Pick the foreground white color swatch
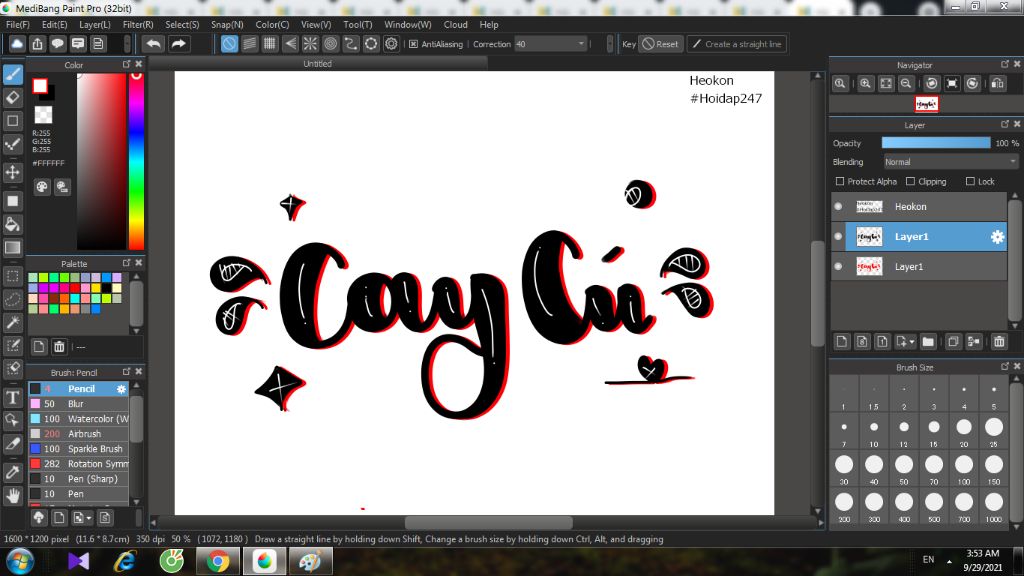1024x576 pixels. 40,86
